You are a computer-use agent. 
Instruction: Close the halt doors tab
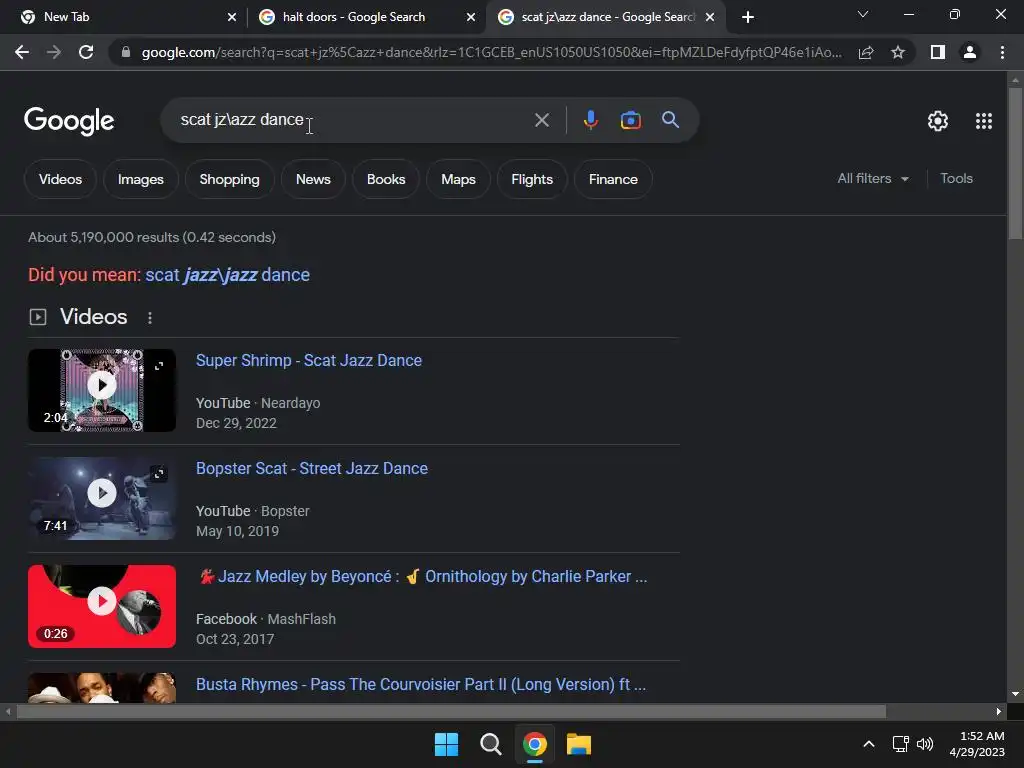[x=471, y=17]
